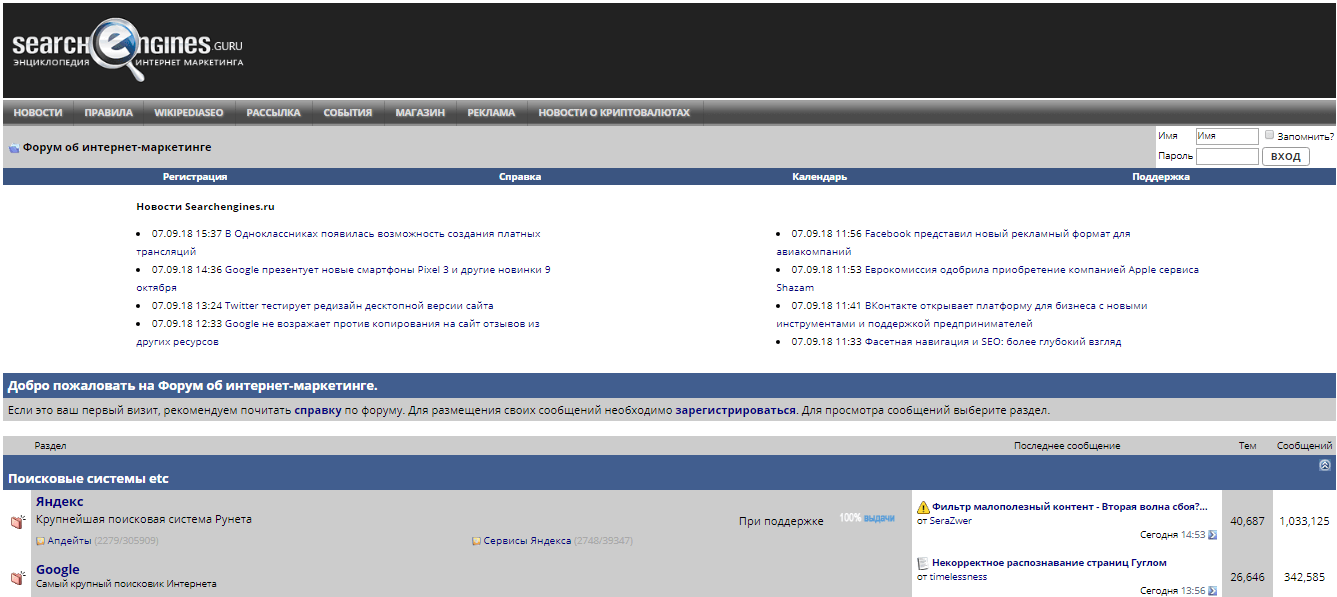This screenshot has width=1337, height=597.
Task: Click the forum folder icon beside forum title
Action: [14, 148]
